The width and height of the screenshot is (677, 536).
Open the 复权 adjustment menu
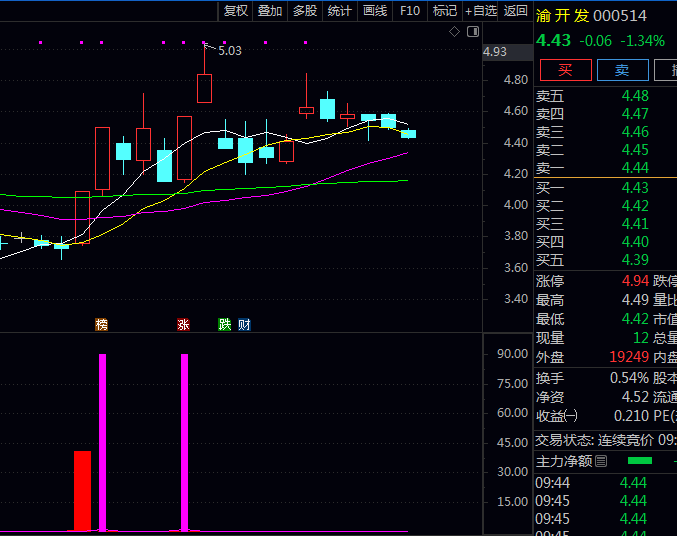click(236, 11)
